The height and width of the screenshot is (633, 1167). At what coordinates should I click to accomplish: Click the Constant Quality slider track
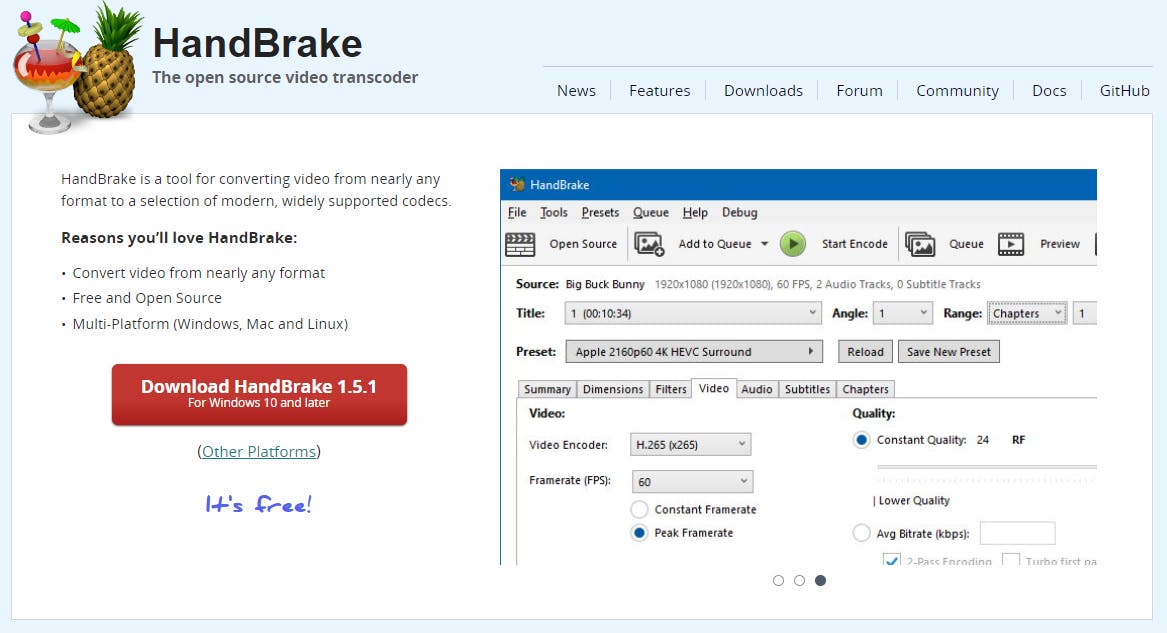click(x=985, y=467)
